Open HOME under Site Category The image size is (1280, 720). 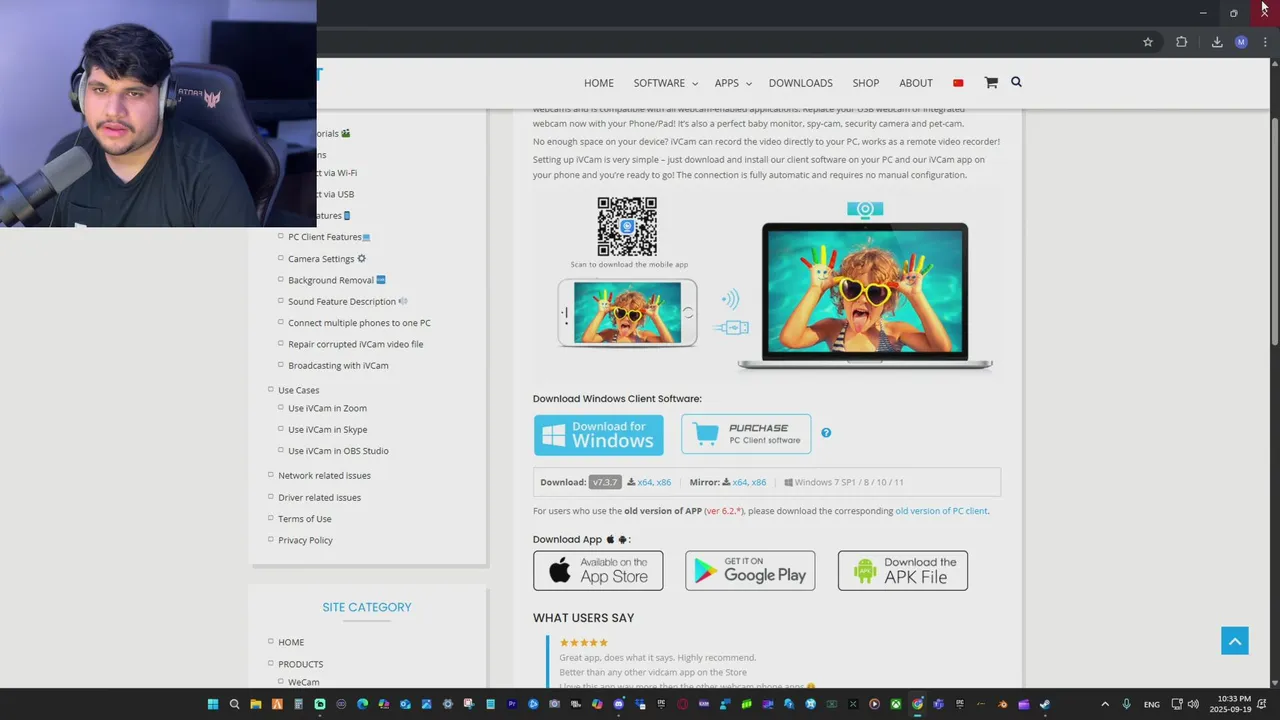[x=291, y=642]
